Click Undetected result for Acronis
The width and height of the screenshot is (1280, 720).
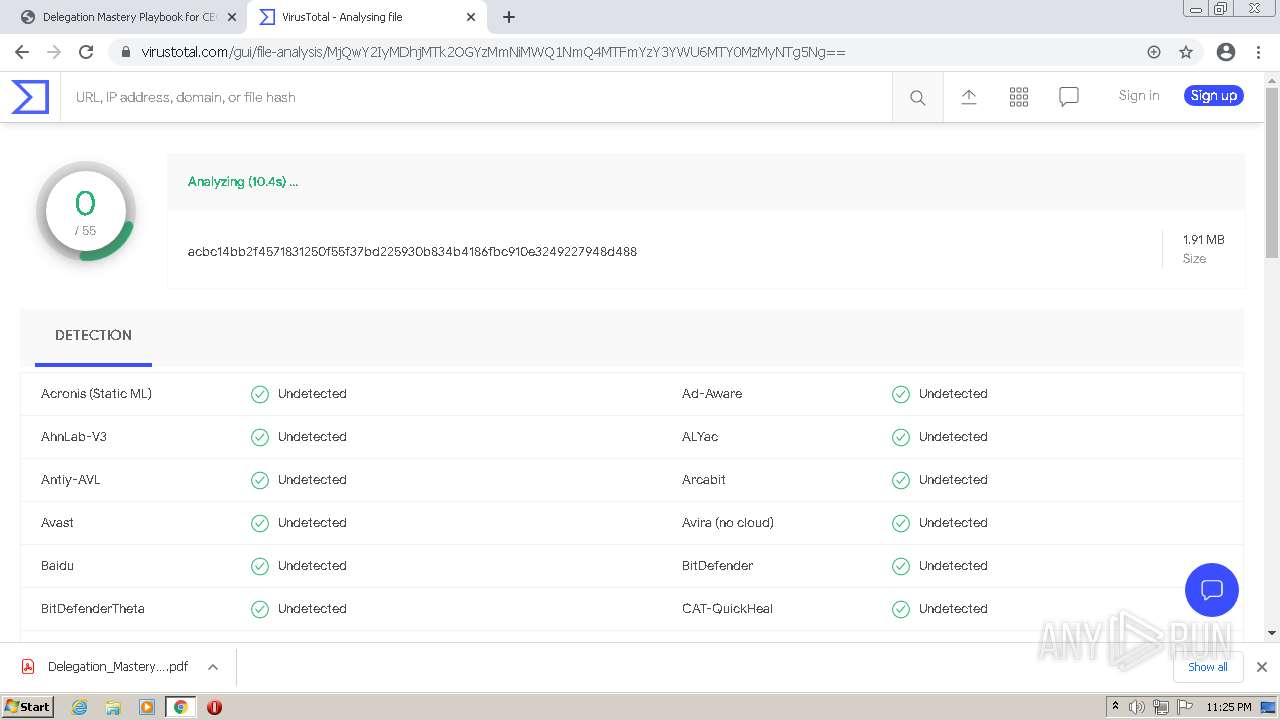pyautogui.click(x=312, y=394)
